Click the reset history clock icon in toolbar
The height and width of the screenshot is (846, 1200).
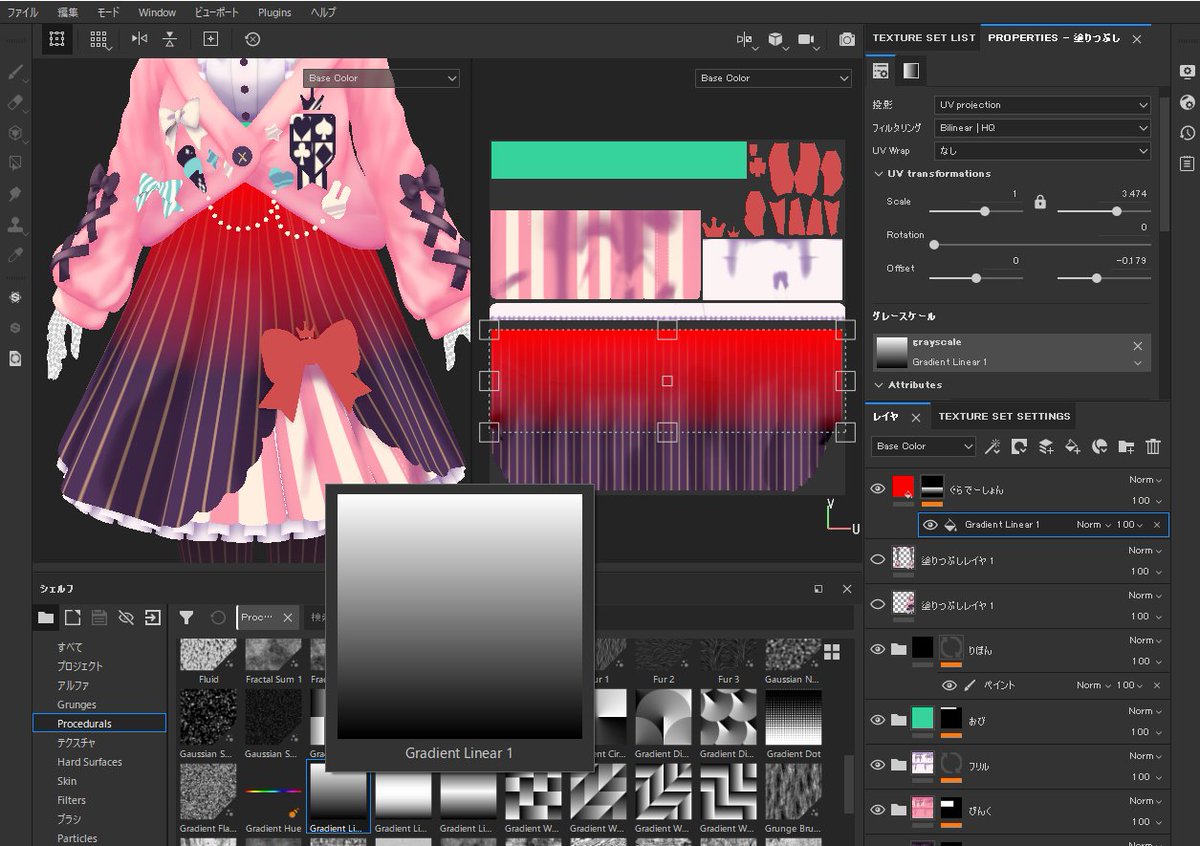coord(252,39)
